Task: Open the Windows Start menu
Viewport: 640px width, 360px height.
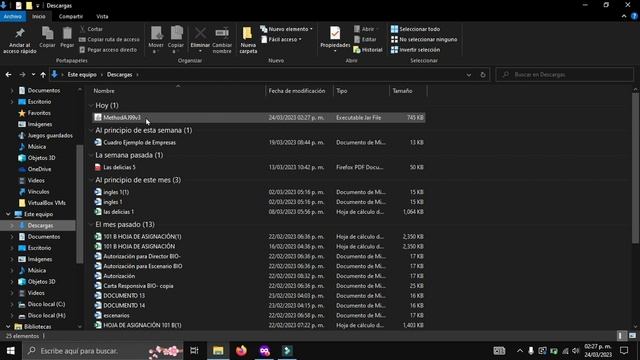Action: click(x=11, y=351)
